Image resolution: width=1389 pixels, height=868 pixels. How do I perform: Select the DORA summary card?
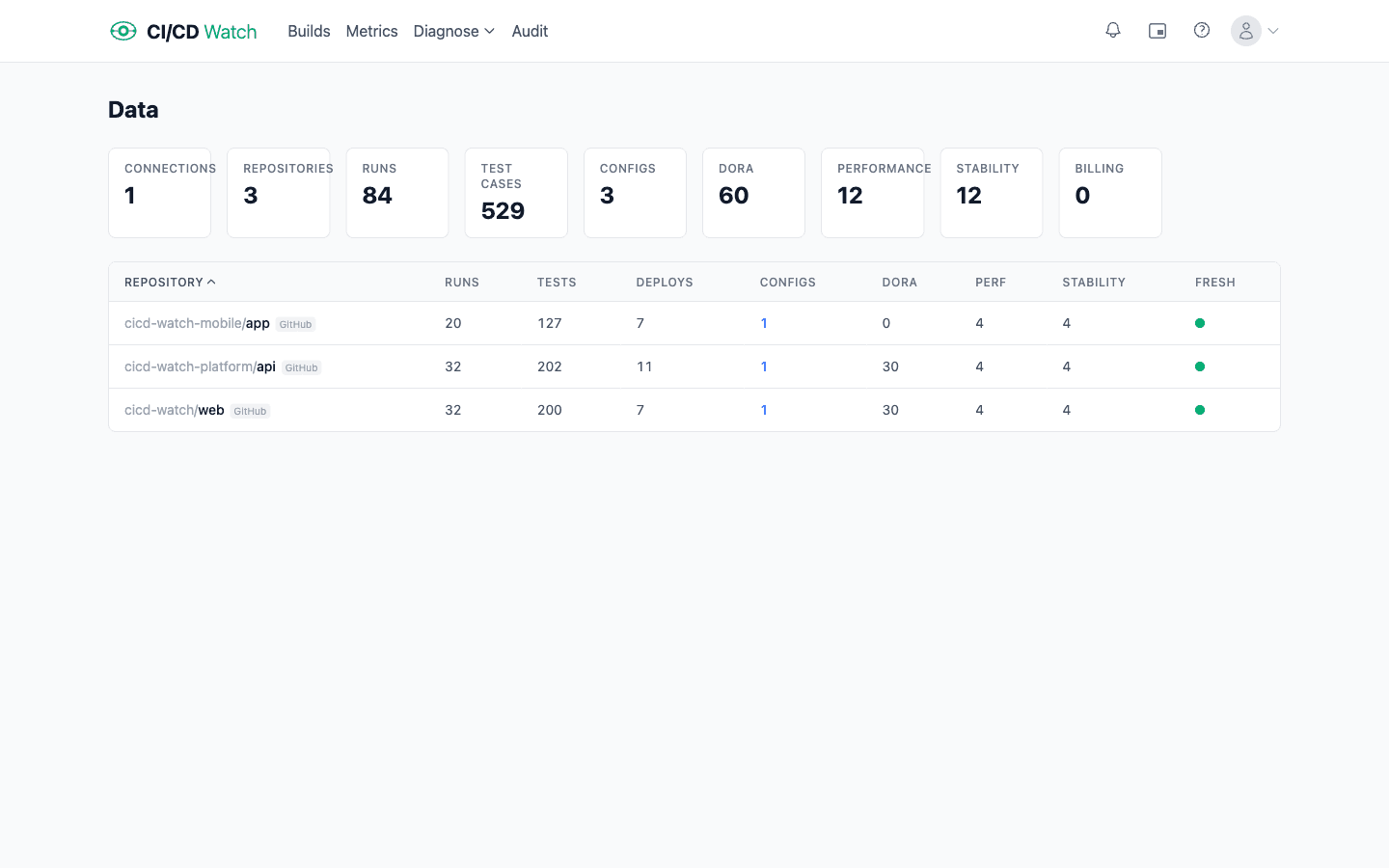[753, 193]
